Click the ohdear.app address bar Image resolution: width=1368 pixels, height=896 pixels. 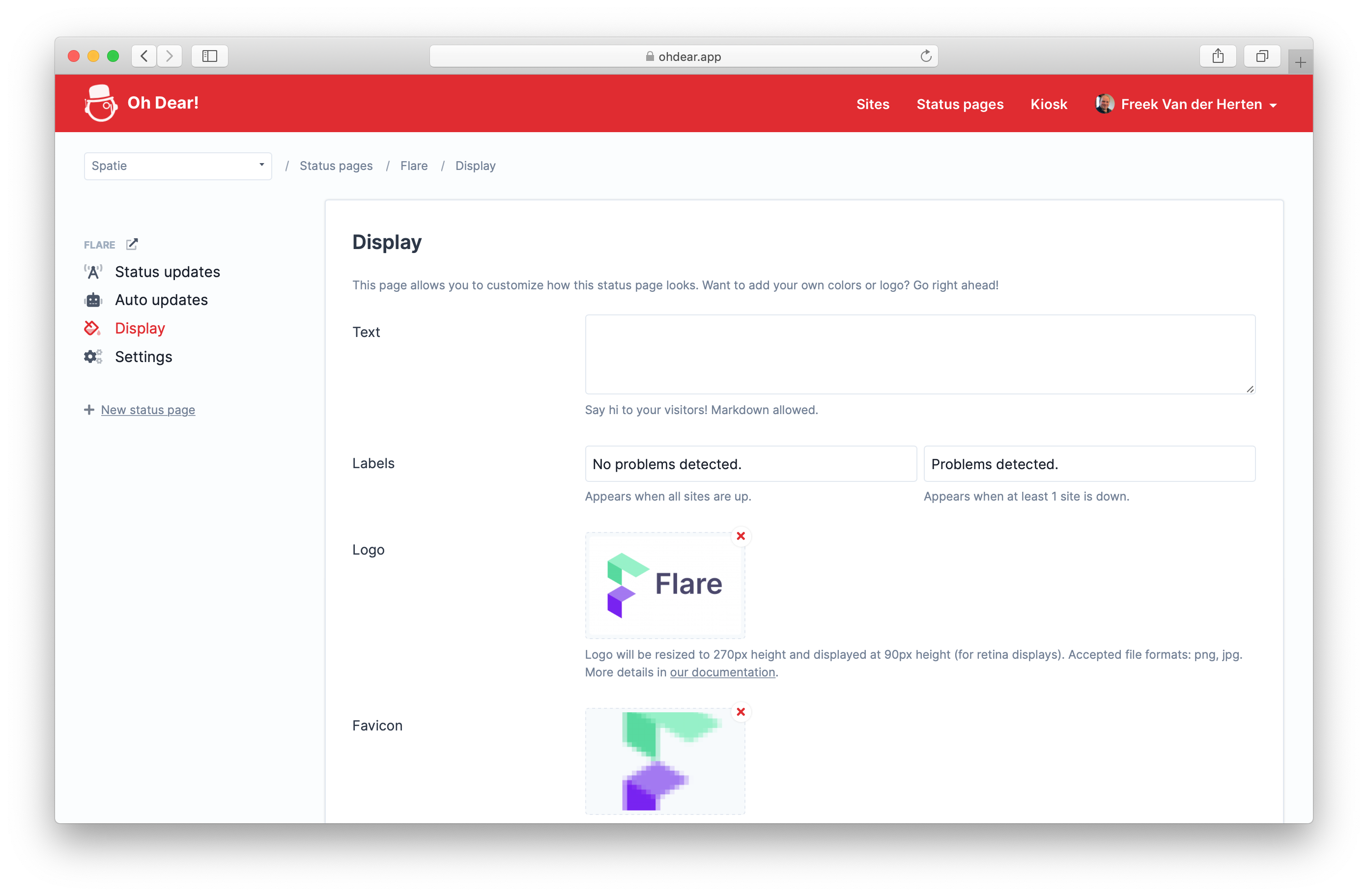[x=684, y=56]
